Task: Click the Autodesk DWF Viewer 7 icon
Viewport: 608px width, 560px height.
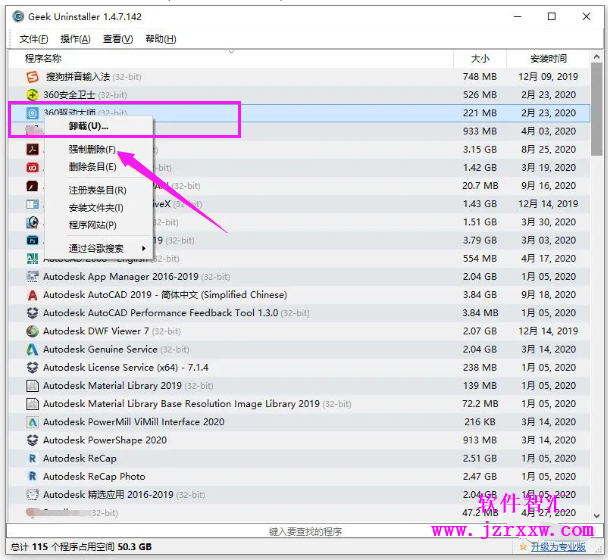Action: tap(32, 331)
